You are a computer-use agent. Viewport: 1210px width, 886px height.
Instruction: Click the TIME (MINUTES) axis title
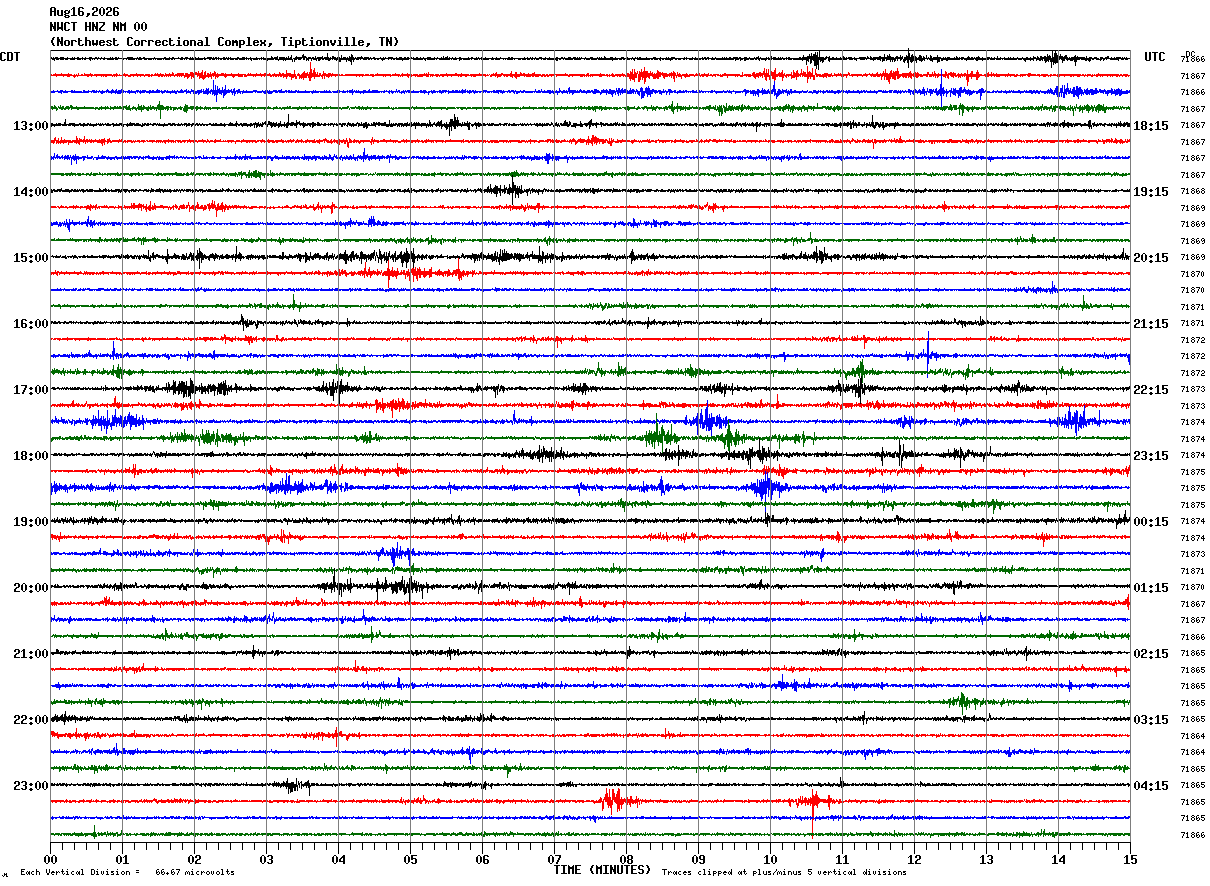[602, 870]
